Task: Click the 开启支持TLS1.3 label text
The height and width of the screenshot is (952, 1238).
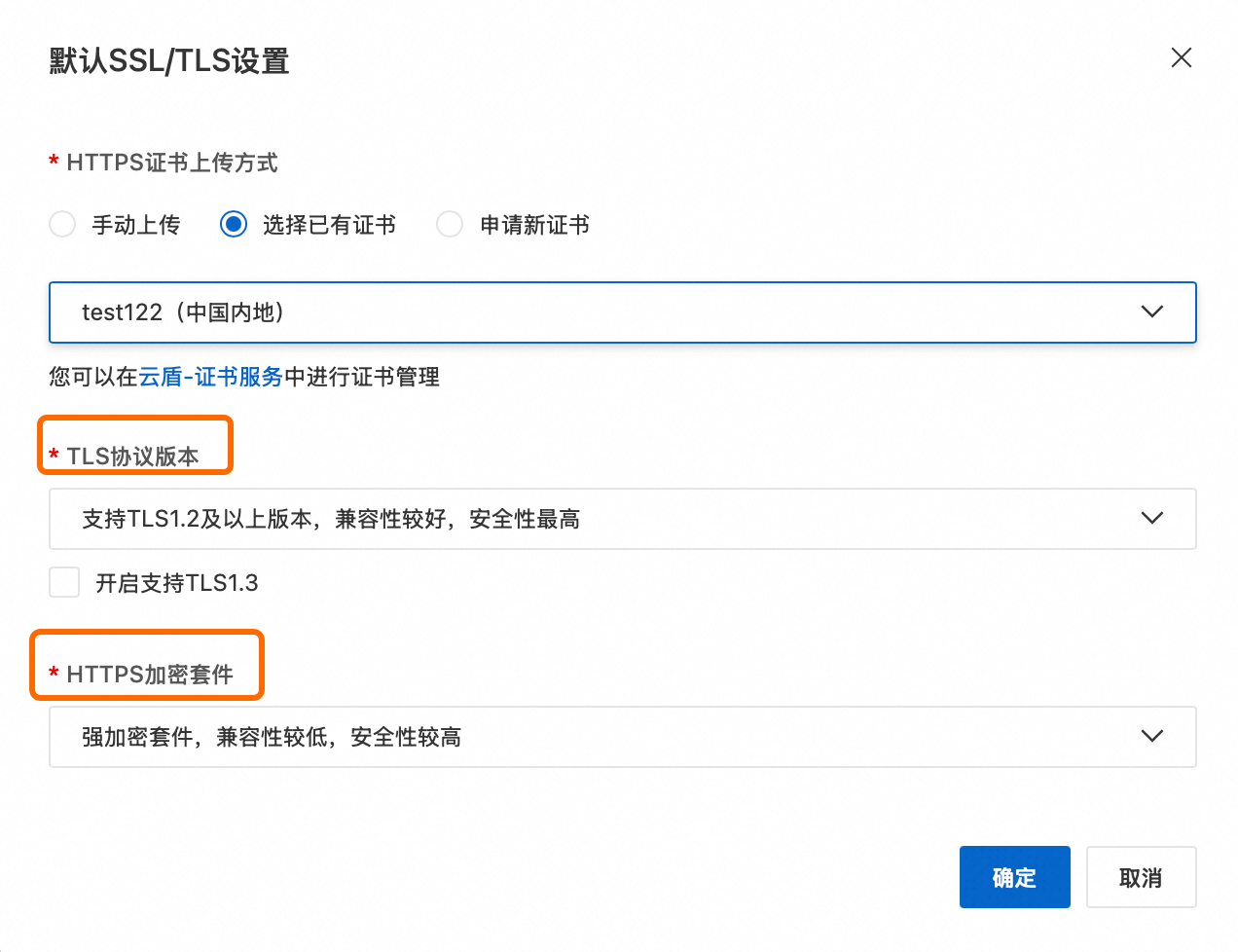Action: [x=176, y=583]
